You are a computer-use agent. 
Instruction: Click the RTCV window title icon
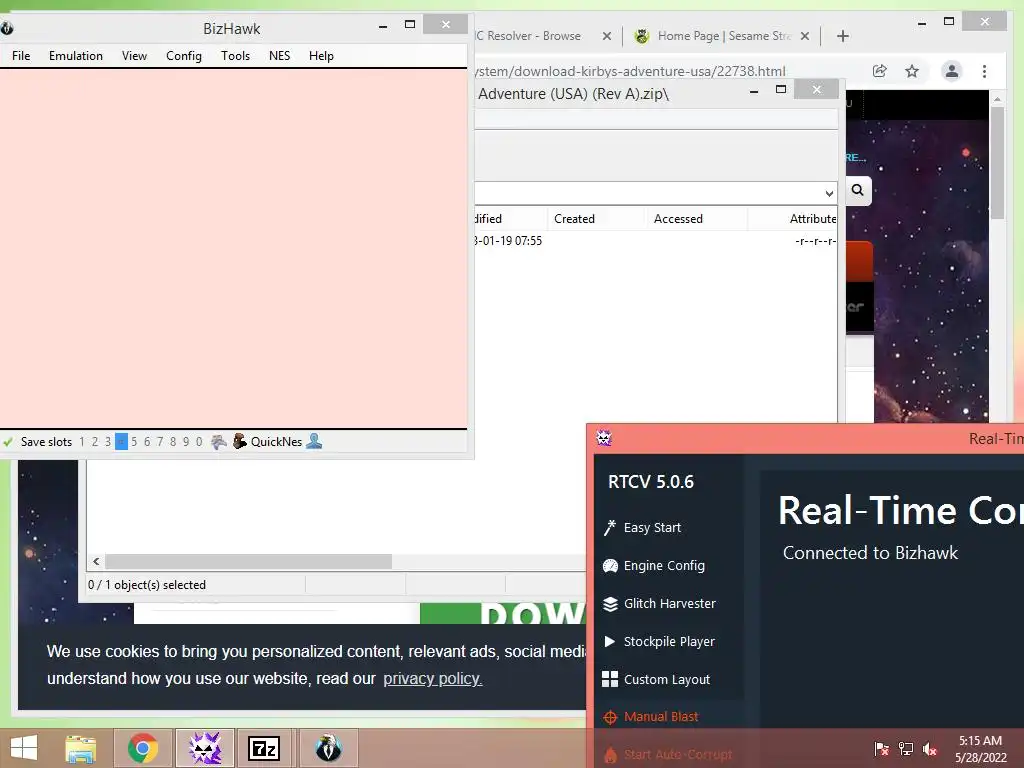click(604, 438)
